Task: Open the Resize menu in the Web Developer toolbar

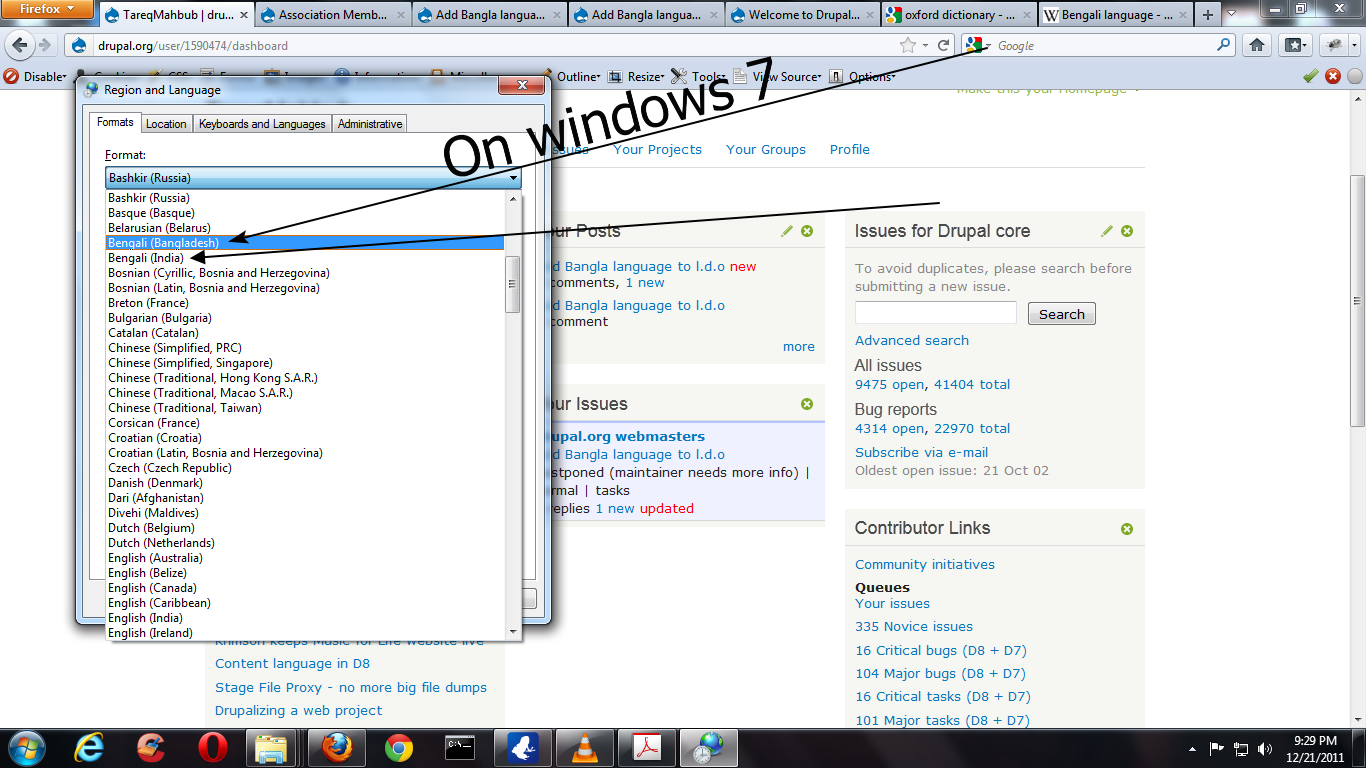Action: [637, 77]
